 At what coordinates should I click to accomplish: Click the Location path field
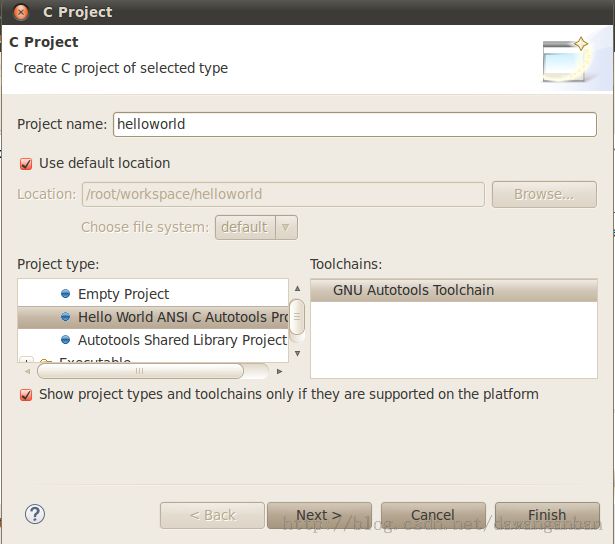[283, 194]
